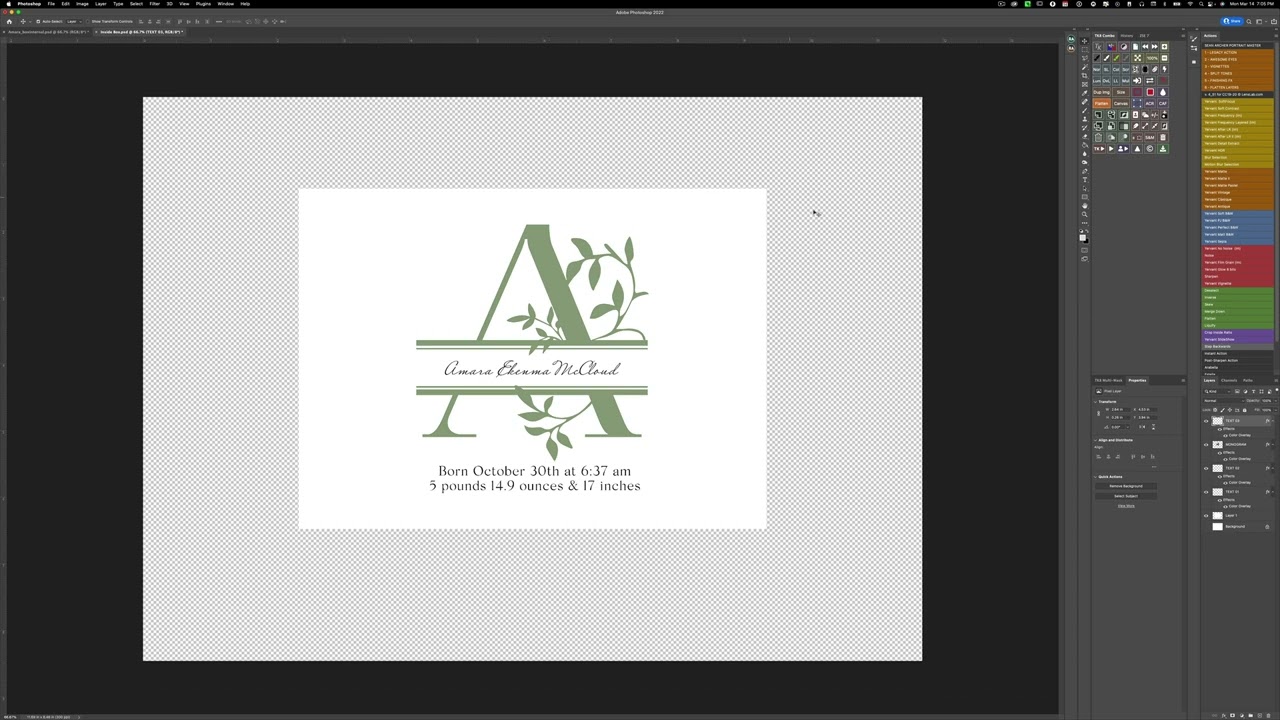Click the S&M button in TK8 panel
Image resolution: width=1280 pixels, height=720 pixels.
point(1149,137)
